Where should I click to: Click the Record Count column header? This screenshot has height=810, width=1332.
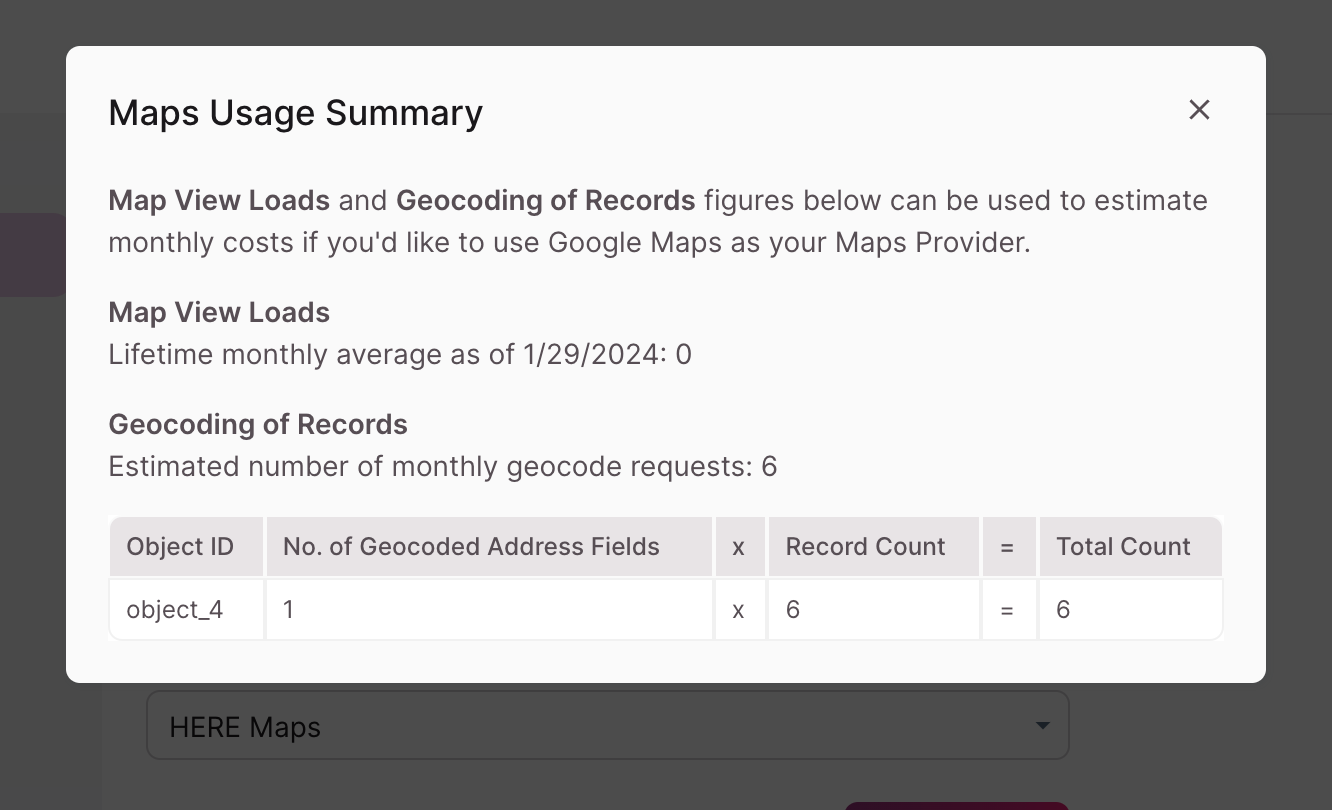pos(865,547)
